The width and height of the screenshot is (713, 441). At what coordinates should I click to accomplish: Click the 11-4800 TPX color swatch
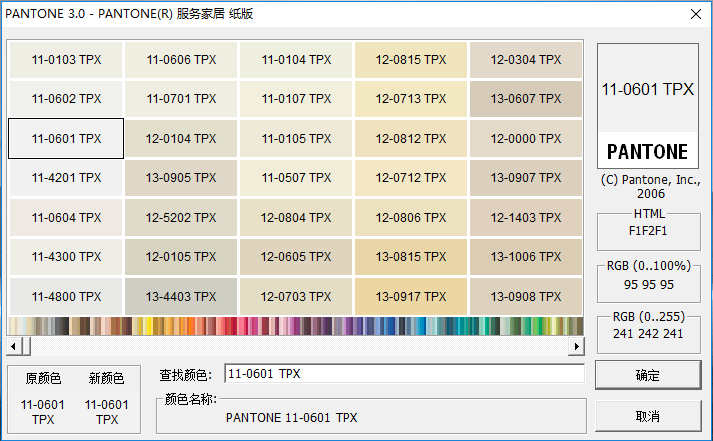[x=66, y=296]
